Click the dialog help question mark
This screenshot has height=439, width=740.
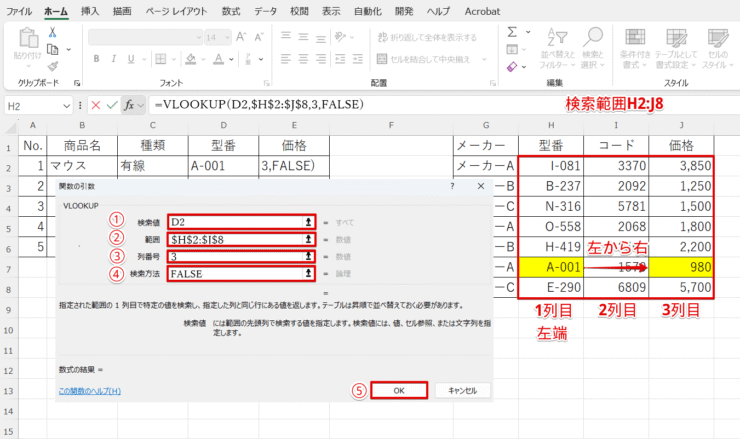[x=452, y=186]
